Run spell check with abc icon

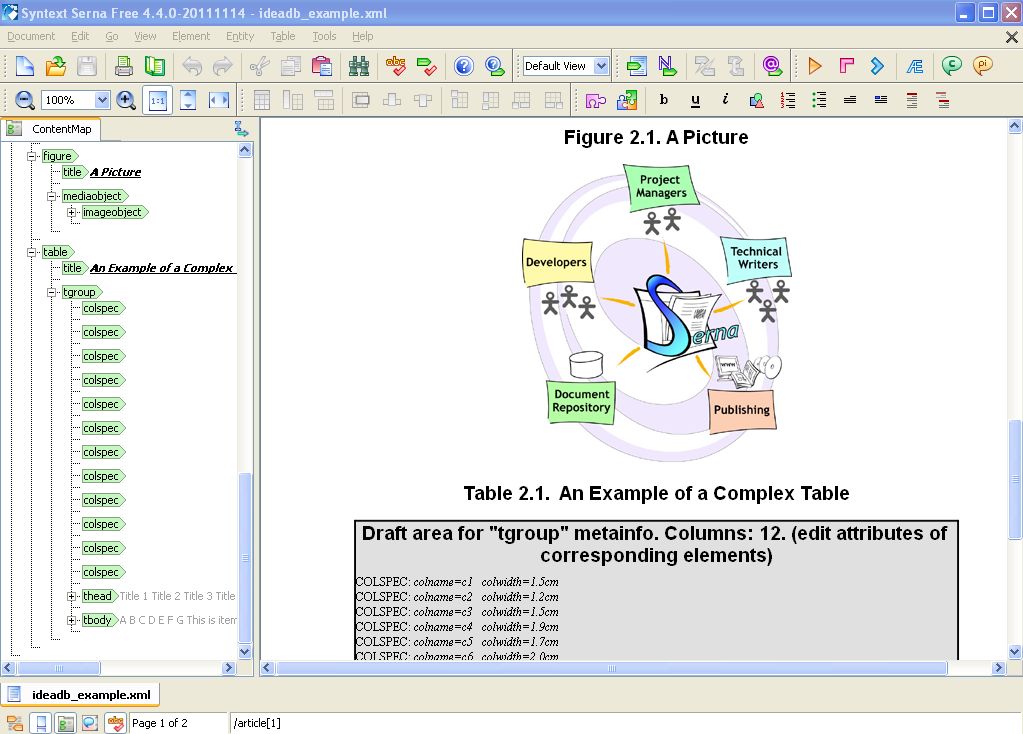pyautogui.click(x=395, y=66)
